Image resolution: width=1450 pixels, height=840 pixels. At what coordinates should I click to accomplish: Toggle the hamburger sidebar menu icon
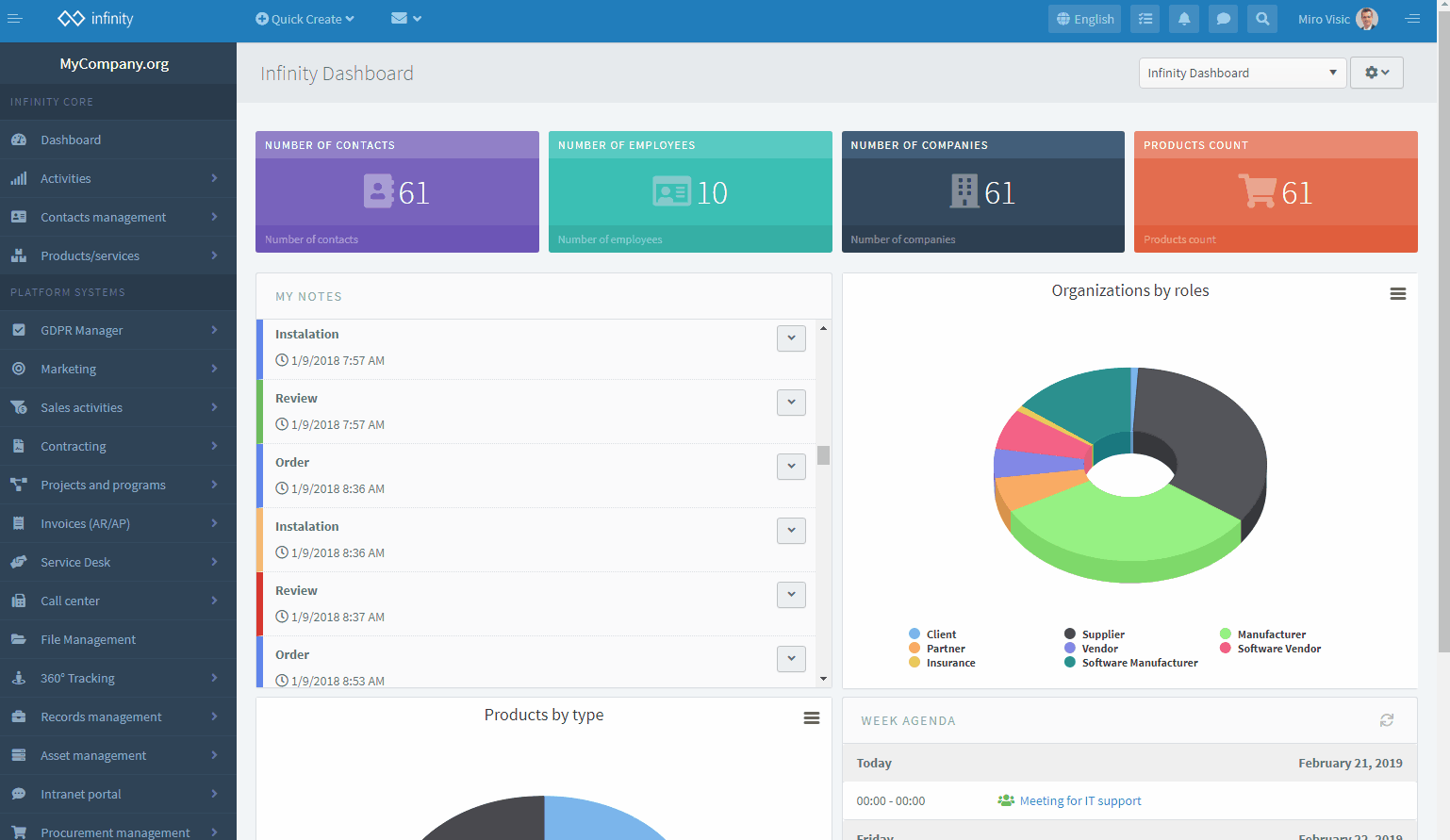pyautogui.click(x=15, y=19)
